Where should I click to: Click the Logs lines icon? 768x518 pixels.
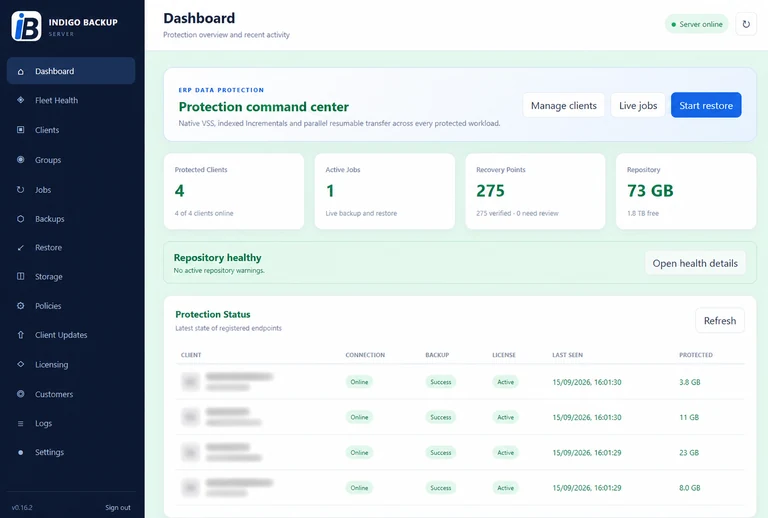21,424
